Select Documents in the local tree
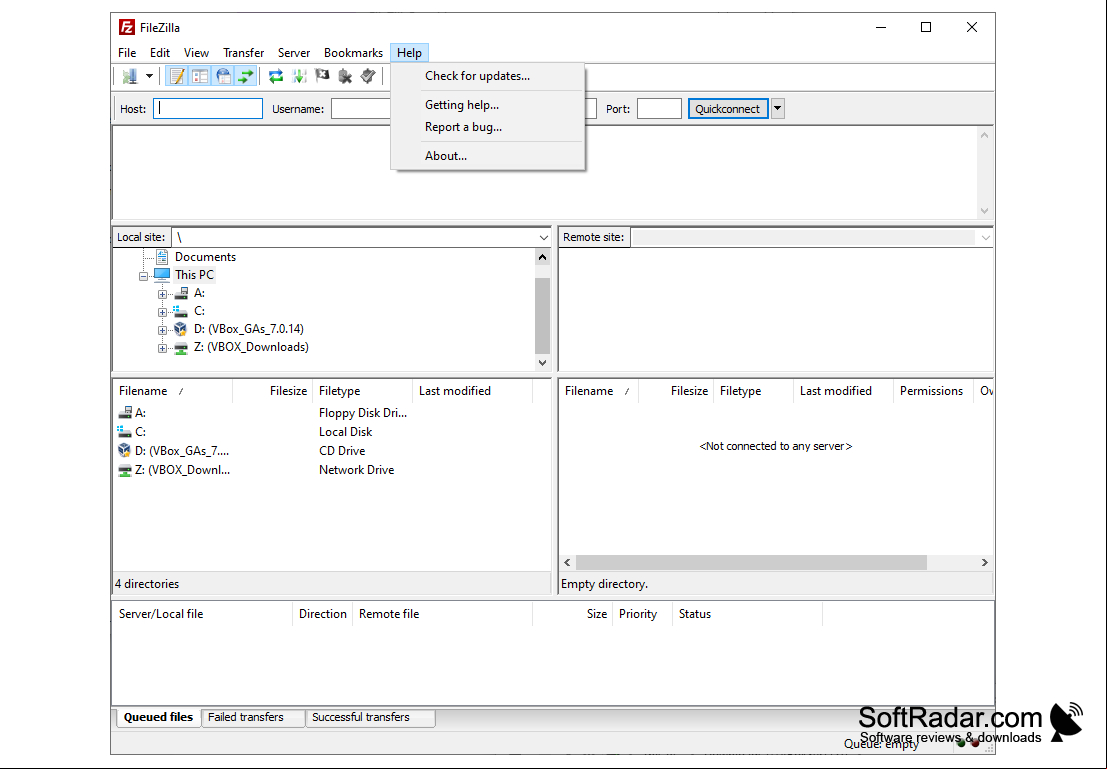1107x769 pixels. [x=205, y=257]
